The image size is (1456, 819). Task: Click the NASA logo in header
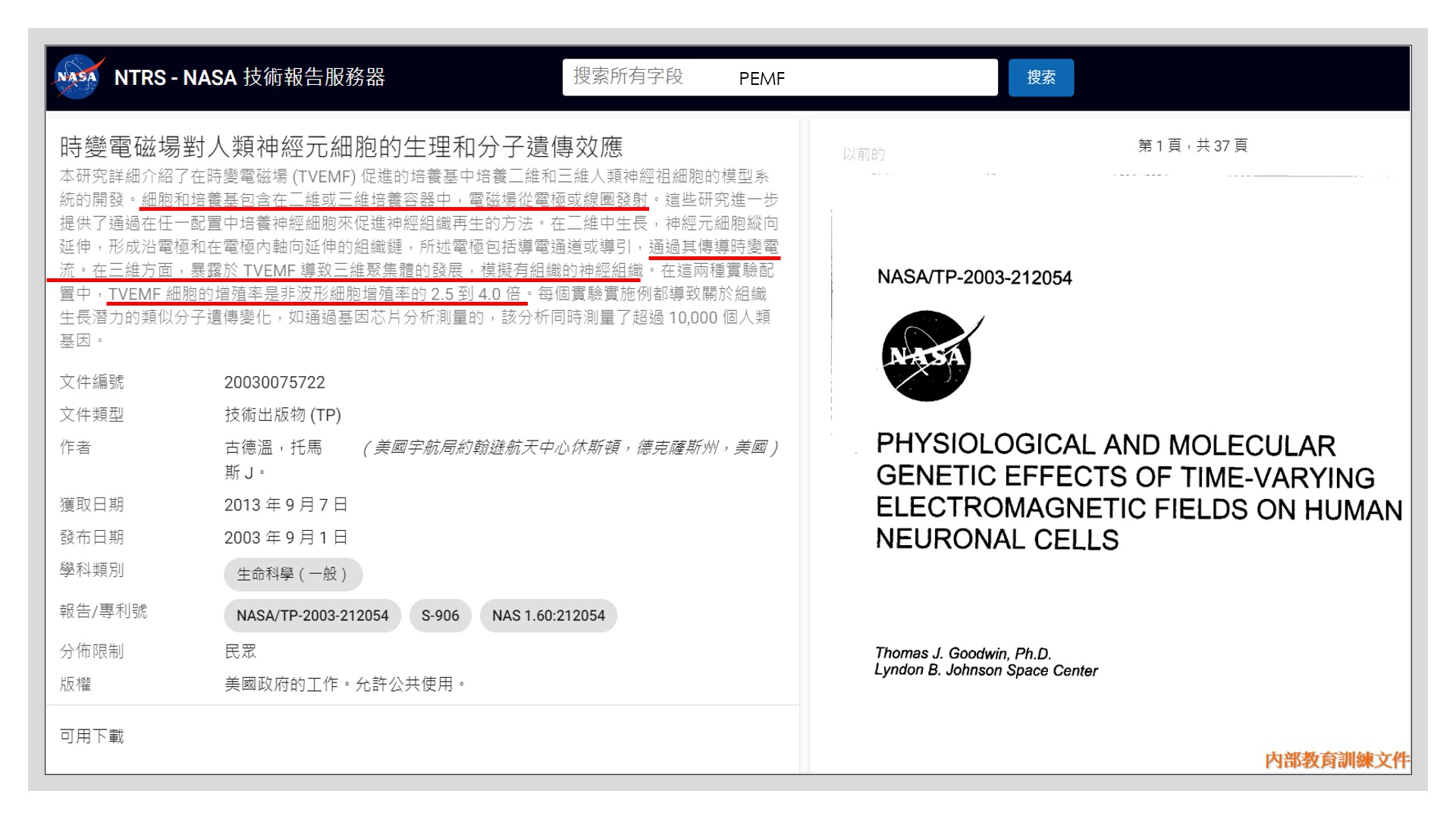coord(78,77)
